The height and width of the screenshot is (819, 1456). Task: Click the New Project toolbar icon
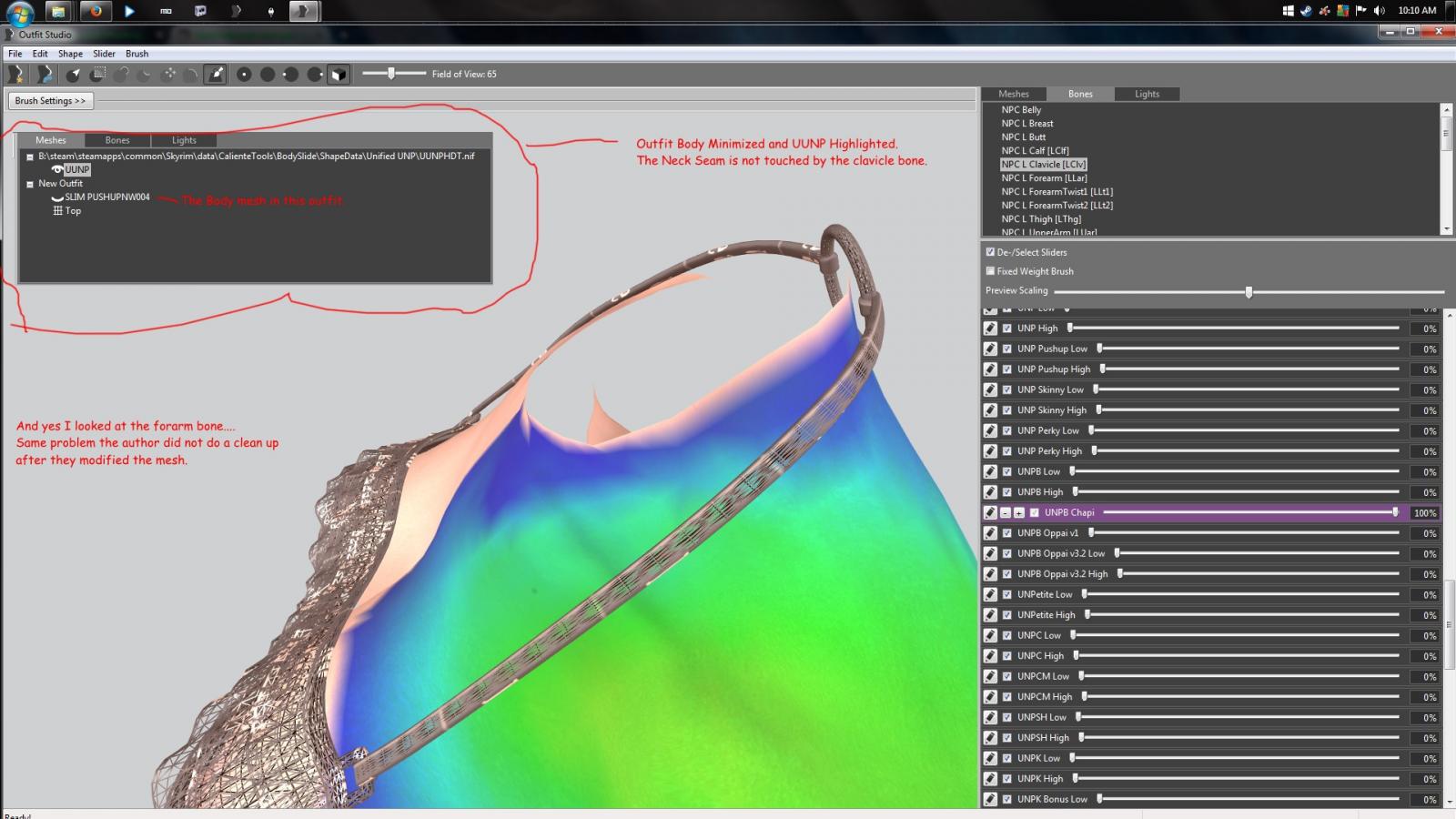click(16, 75)
